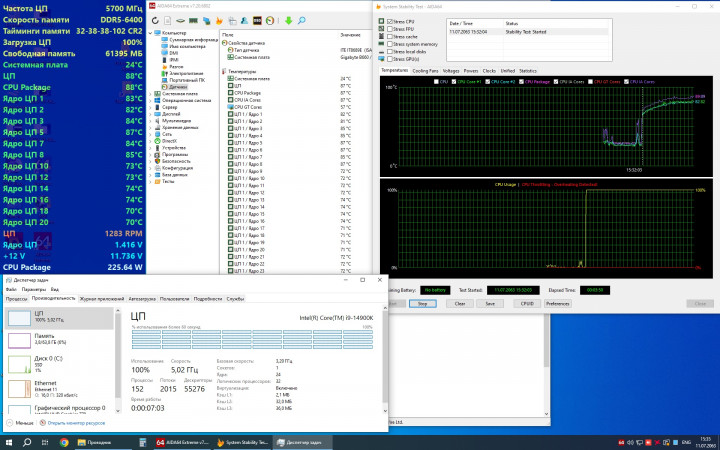
Task: Expand the Мультимедиа tree node
Action: tap(150, 121)
